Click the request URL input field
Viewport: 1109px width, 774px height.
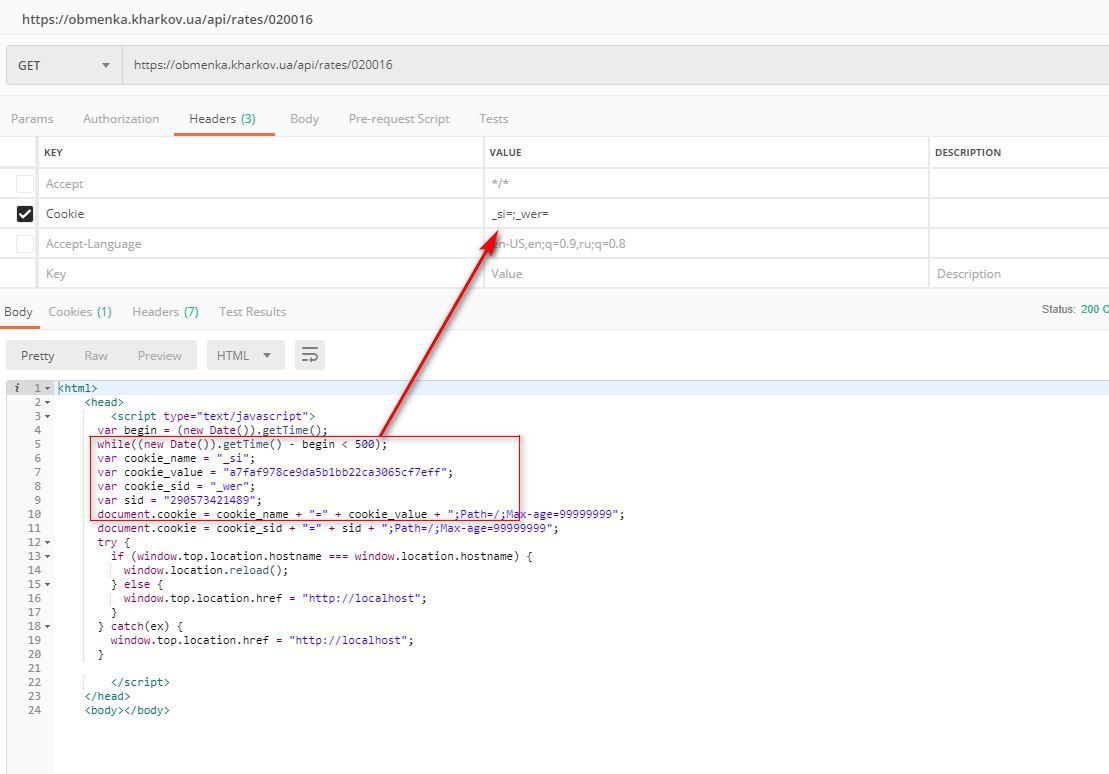click(615, 65)
